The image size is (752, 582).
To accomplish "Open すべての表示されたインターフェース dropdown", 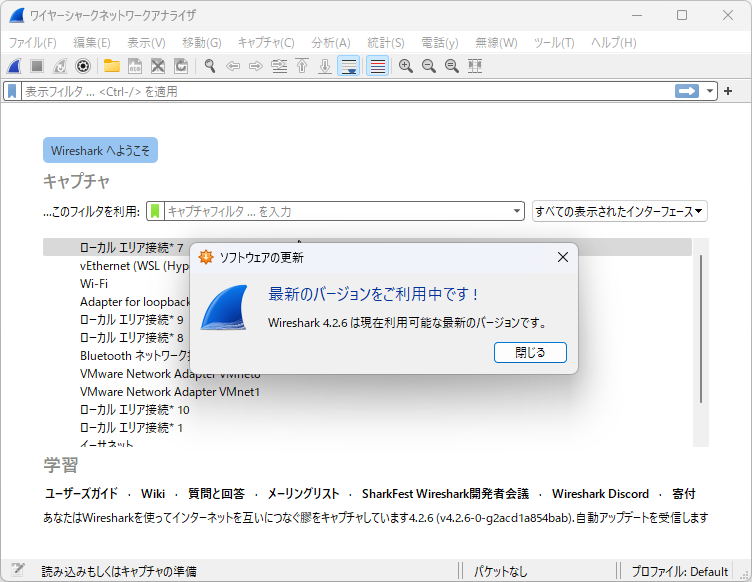I will coord(620,211).
